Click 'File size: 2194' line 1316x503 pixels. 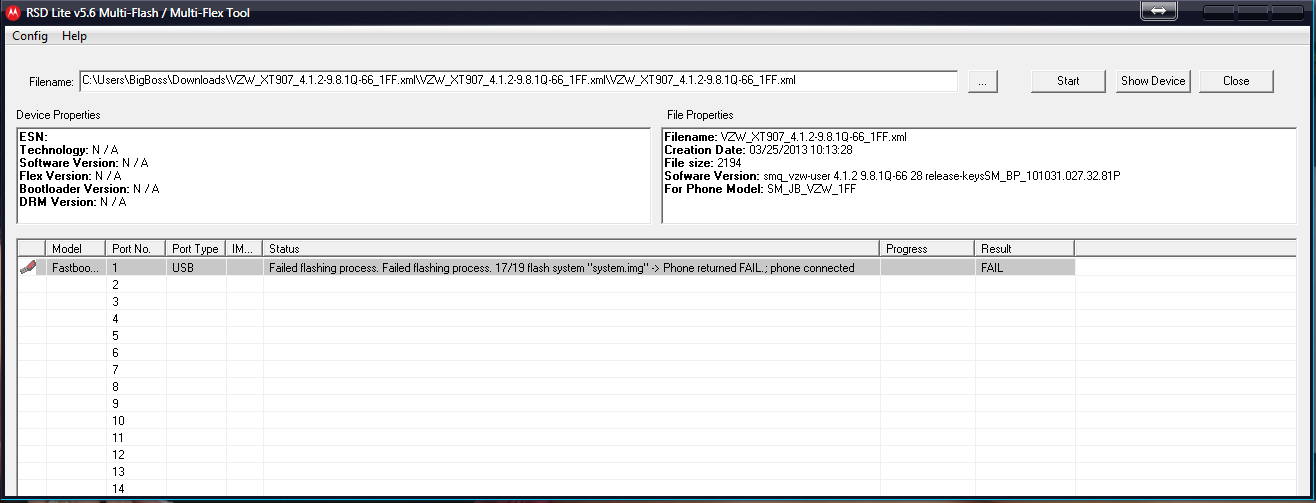click(x=703, y=163)
